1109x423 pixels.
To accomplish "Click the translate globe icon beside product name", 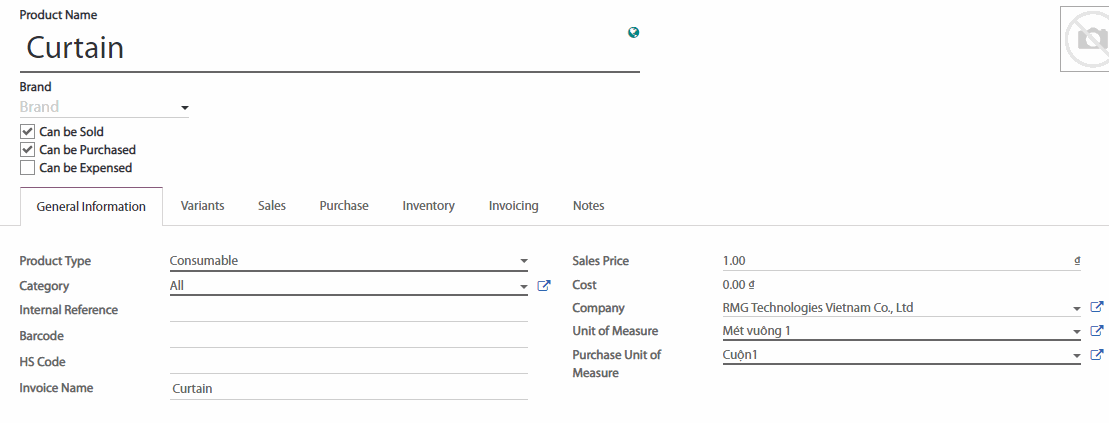I will tap(633, 32).
